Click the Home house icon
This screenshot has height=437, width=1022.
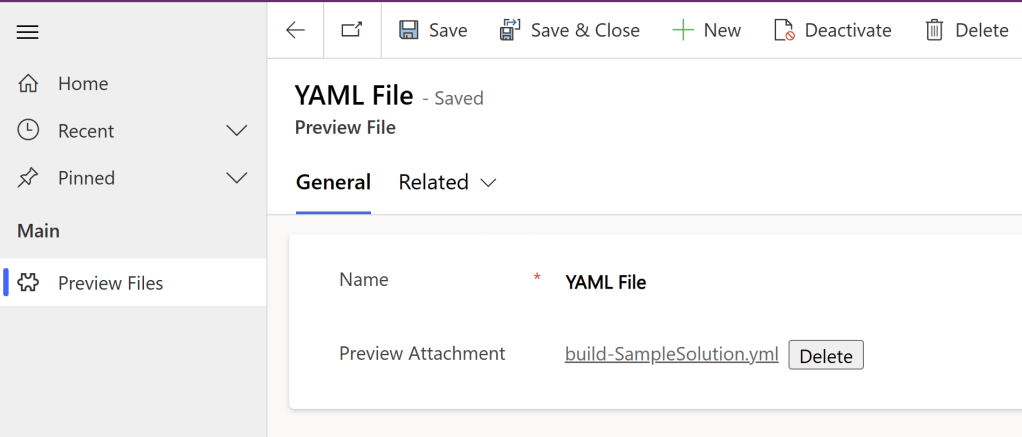click(29, 84)
